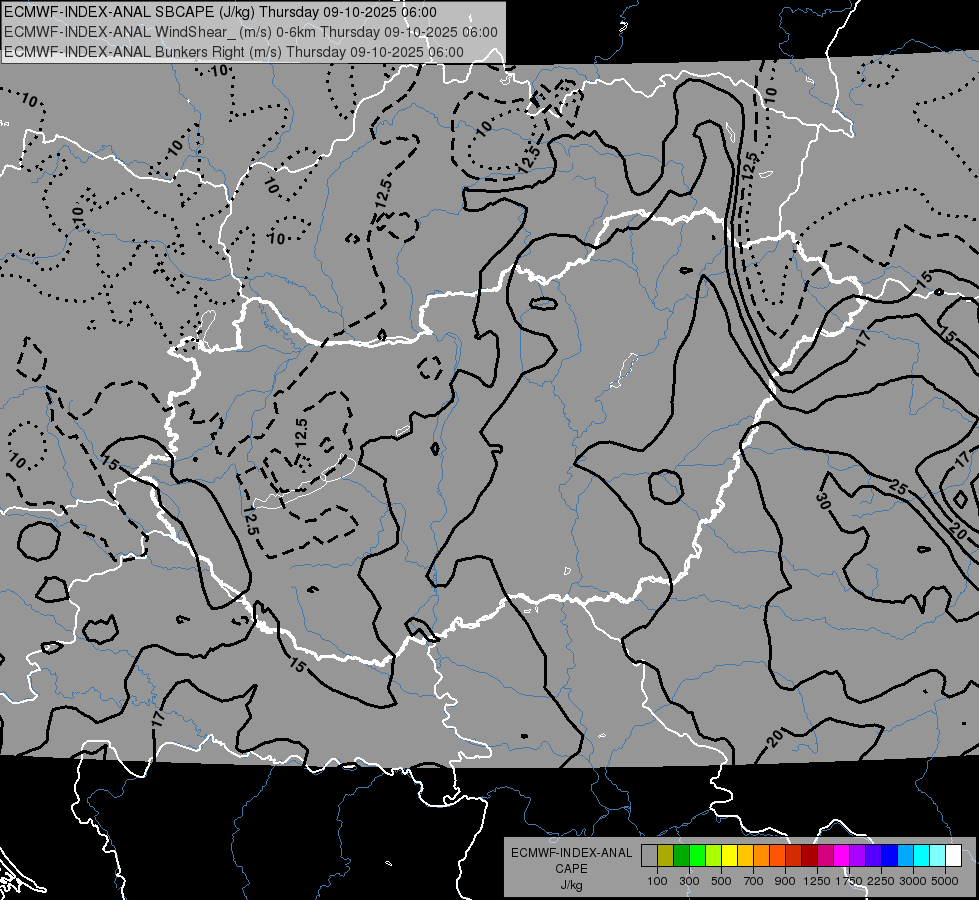This screenshot has height=900, width=979.
Task: Click the J/kg unit label in the legend
Action: pos(571,885)
